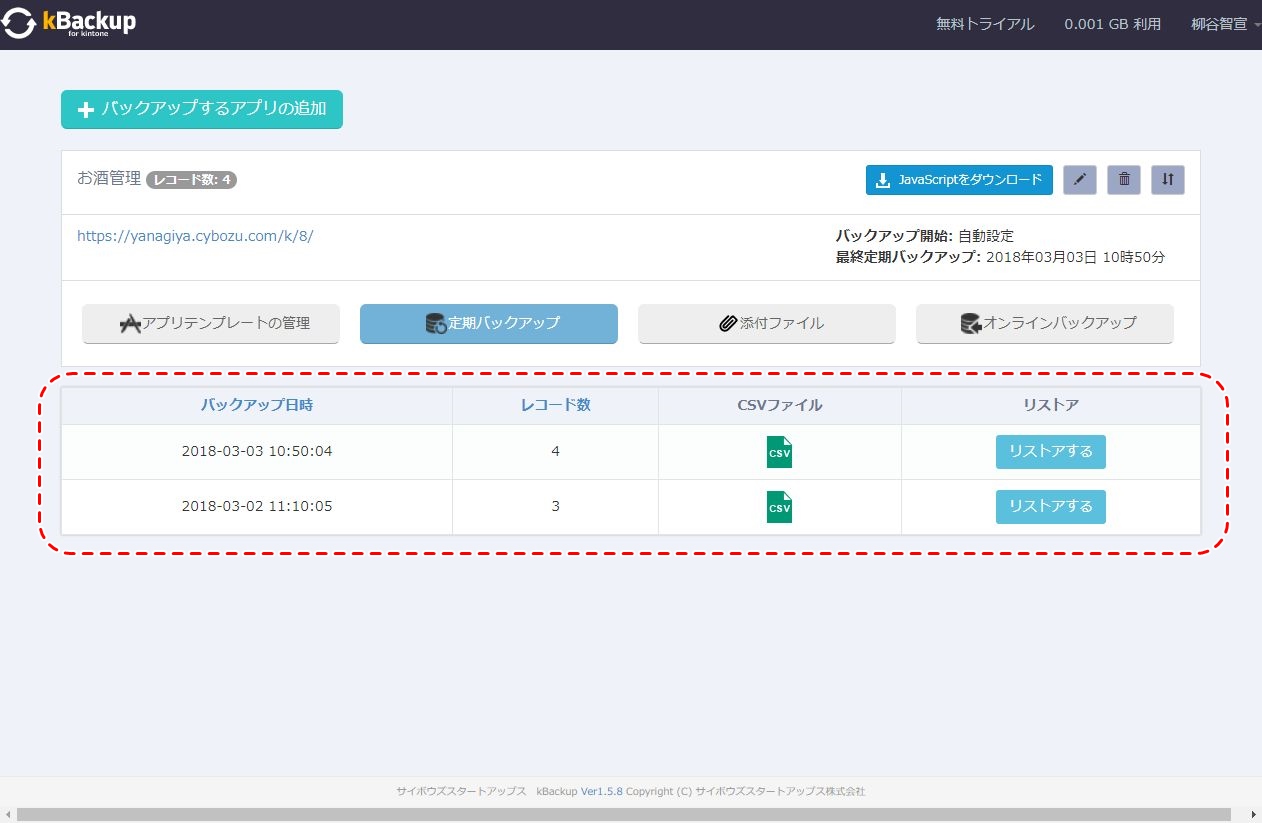Click the 2018-03-02 11:10:05 date cell
This screenshot has width=1262, height=823.
[x=257, y=507]
